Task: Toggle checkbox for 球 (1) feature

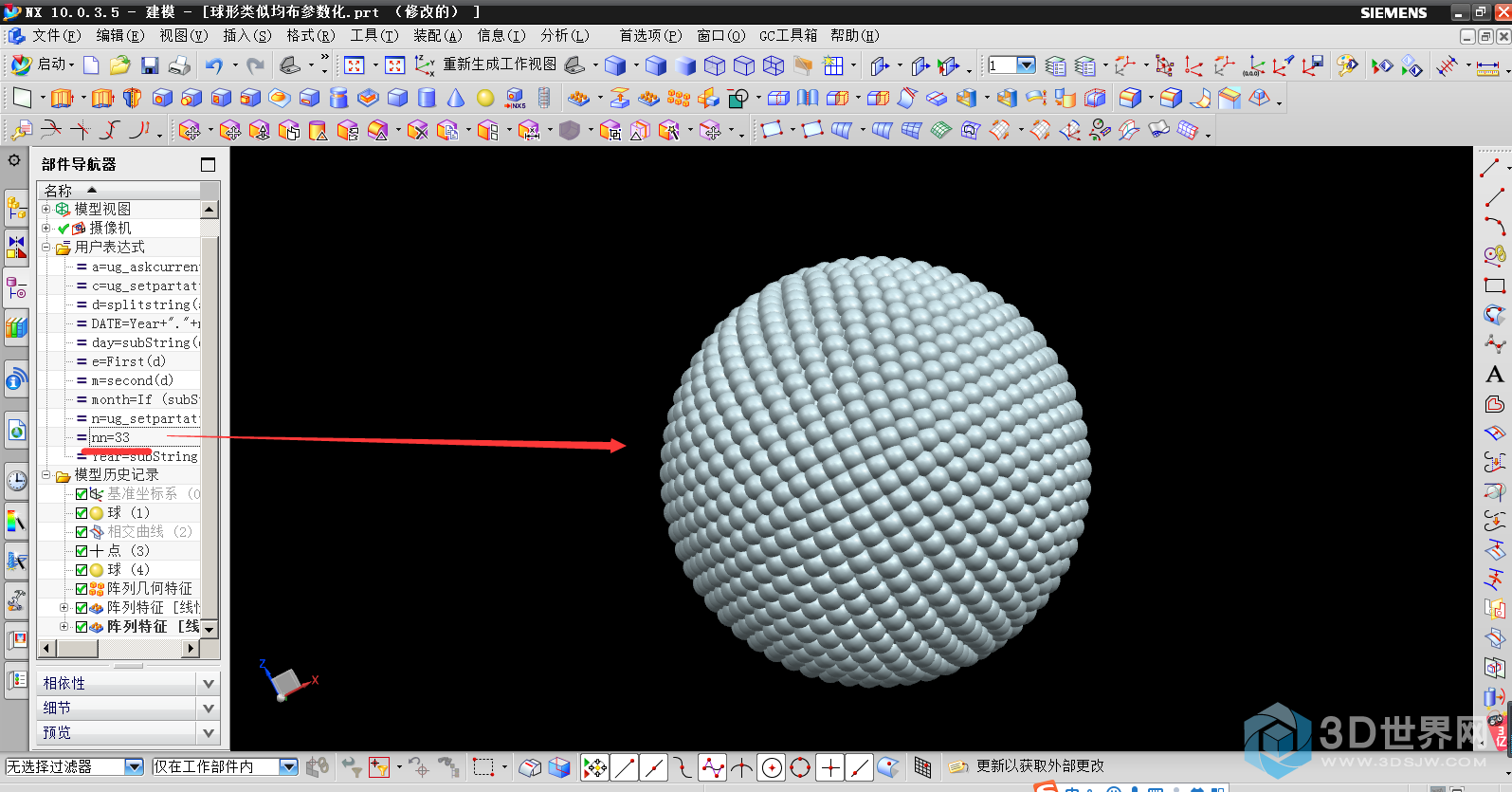Action: (x=82, y=512)
